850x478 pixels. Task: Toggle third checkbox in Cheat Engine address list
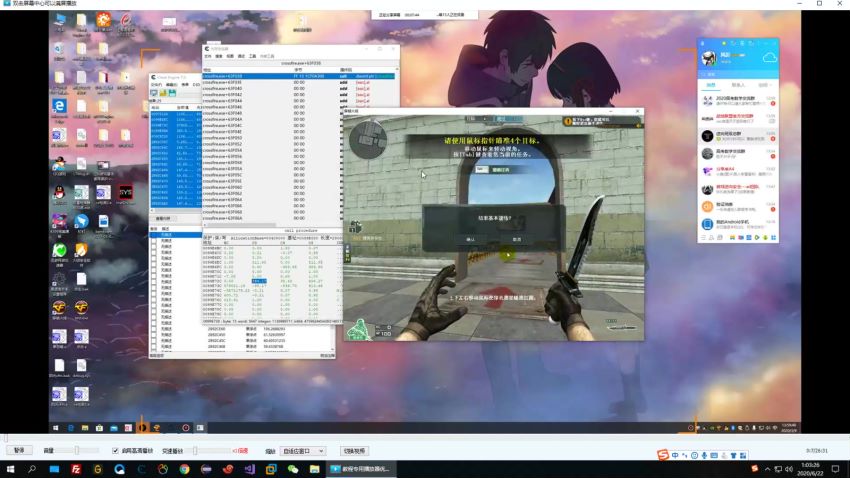154,247
